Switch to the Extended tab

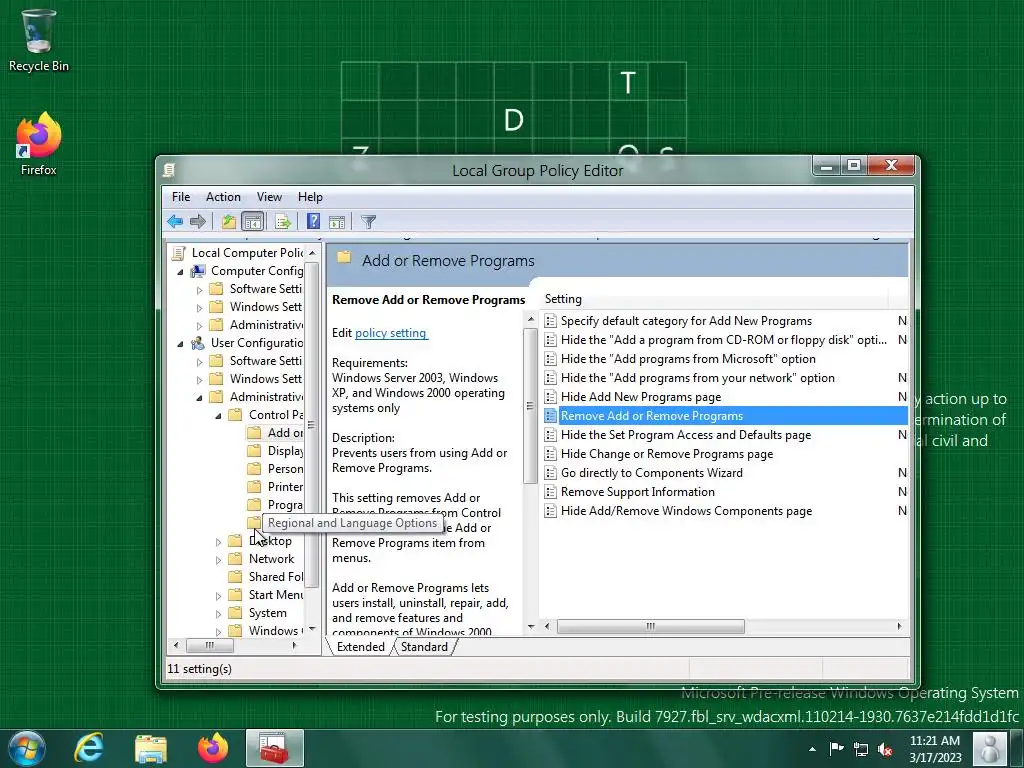point(360,647)
